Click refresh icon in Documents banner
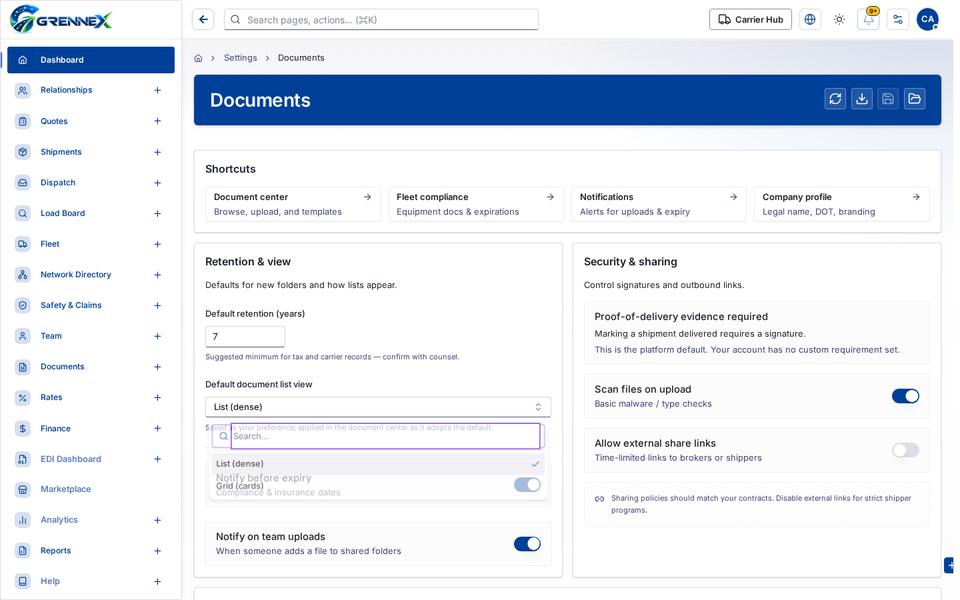The width and height of the screenshot is (960, 600). (x=835, y=99)
